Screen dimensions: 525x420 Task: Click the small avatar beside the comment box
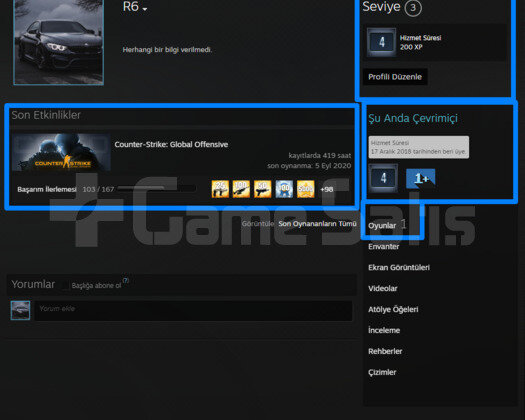click(x=20, y=310)
